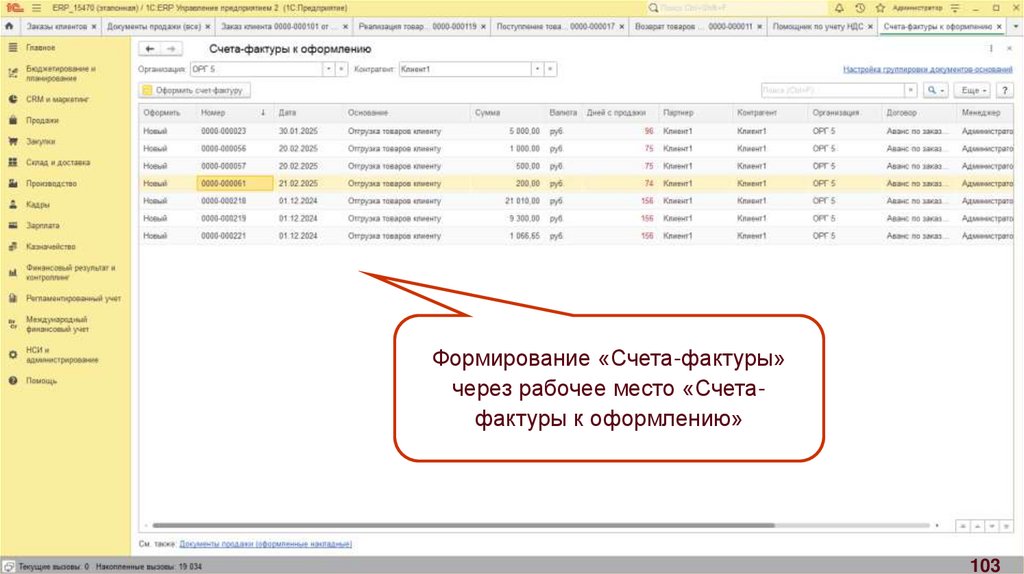Go forward with the right arrow button

(x=171, y=49)
